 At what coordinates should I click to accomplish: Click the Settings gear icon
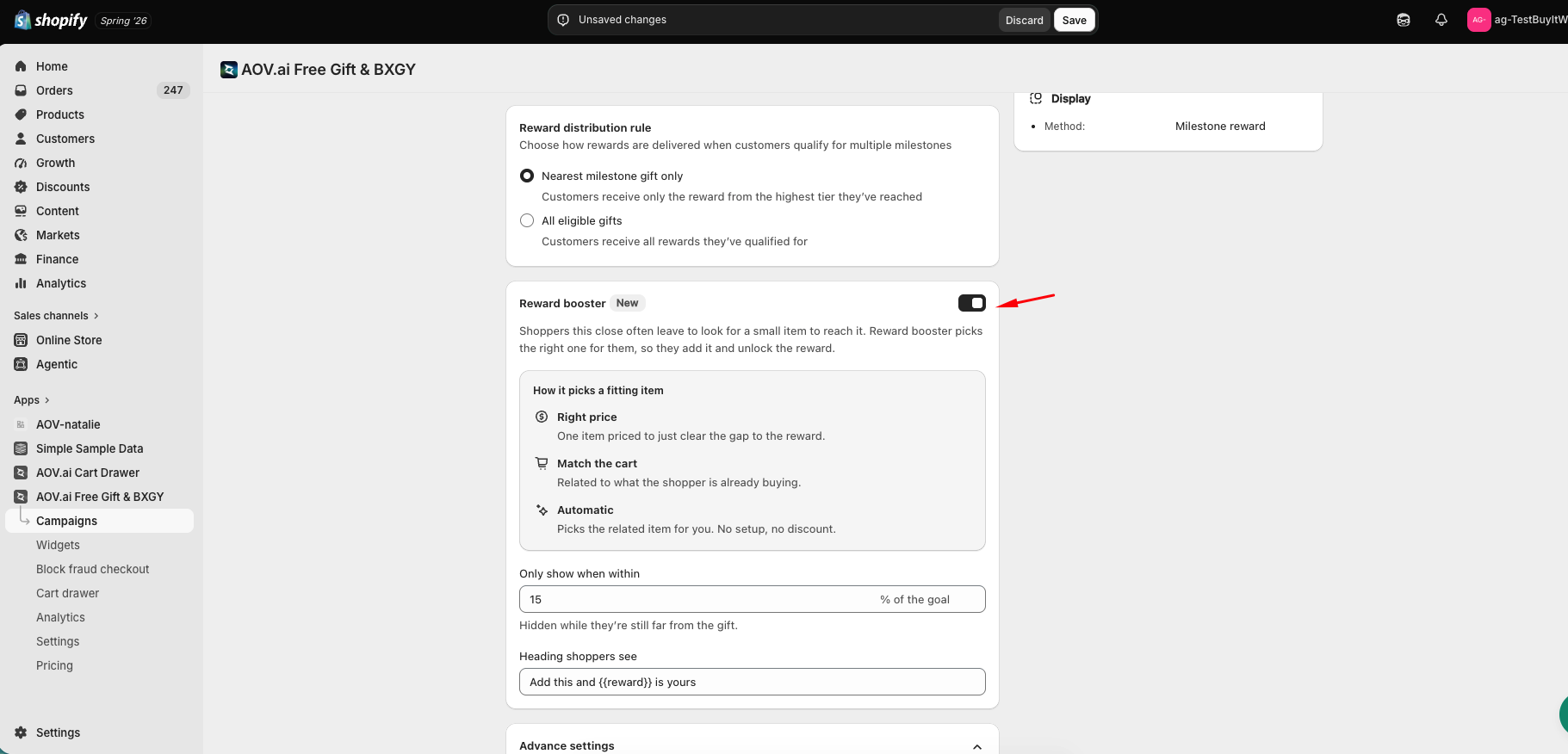tap(21, 732)
